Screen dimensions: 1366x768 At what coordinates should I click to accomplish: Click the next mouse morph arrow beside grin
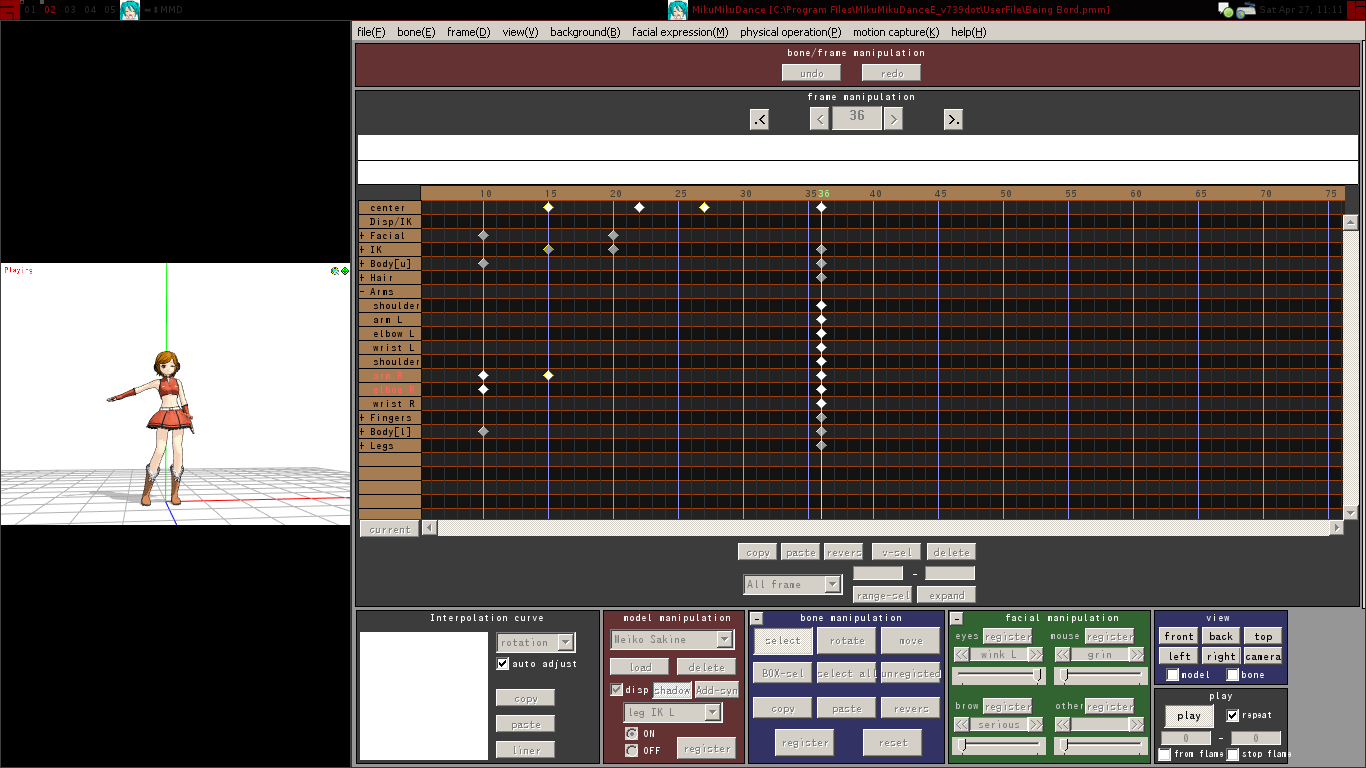(x=1136, y=655)
